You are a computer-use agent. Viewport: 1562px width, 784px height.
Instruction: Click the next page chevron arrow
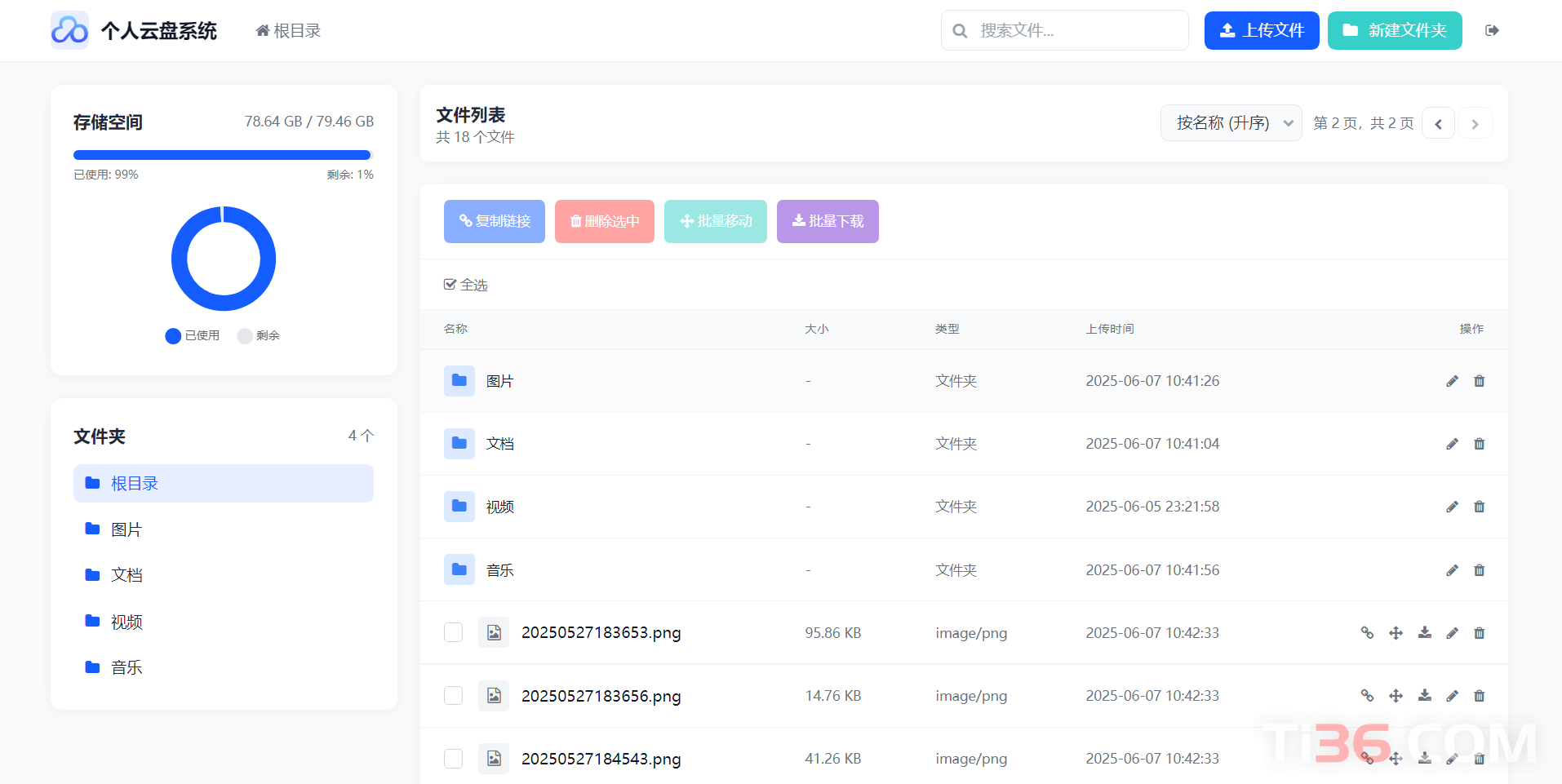tap(1475, 123)
